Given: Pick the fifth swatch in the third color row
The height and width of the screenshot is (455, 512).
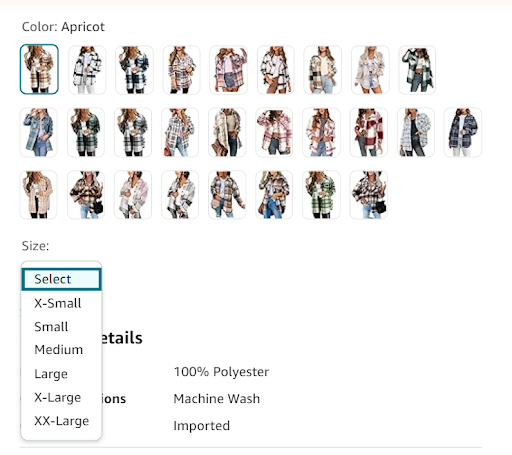Looking at the screenshot, I should [x=227, y=195].
